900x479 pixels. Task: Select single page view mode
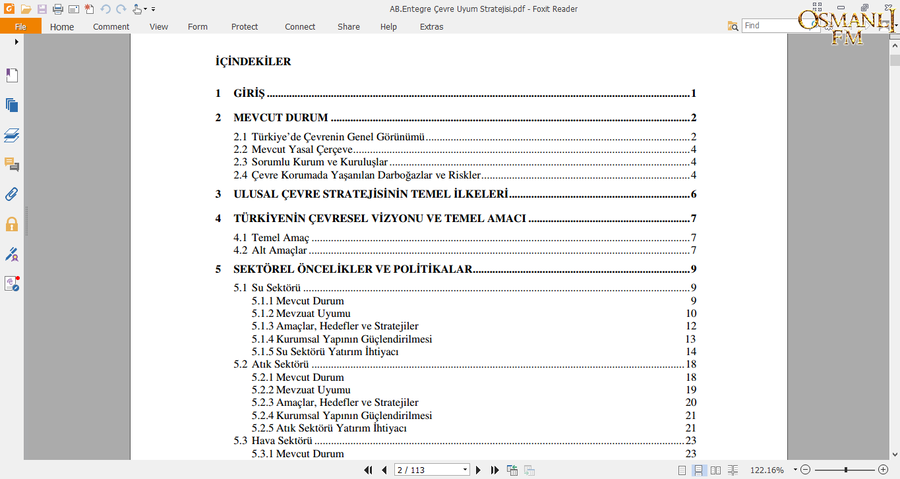point(682,470)
